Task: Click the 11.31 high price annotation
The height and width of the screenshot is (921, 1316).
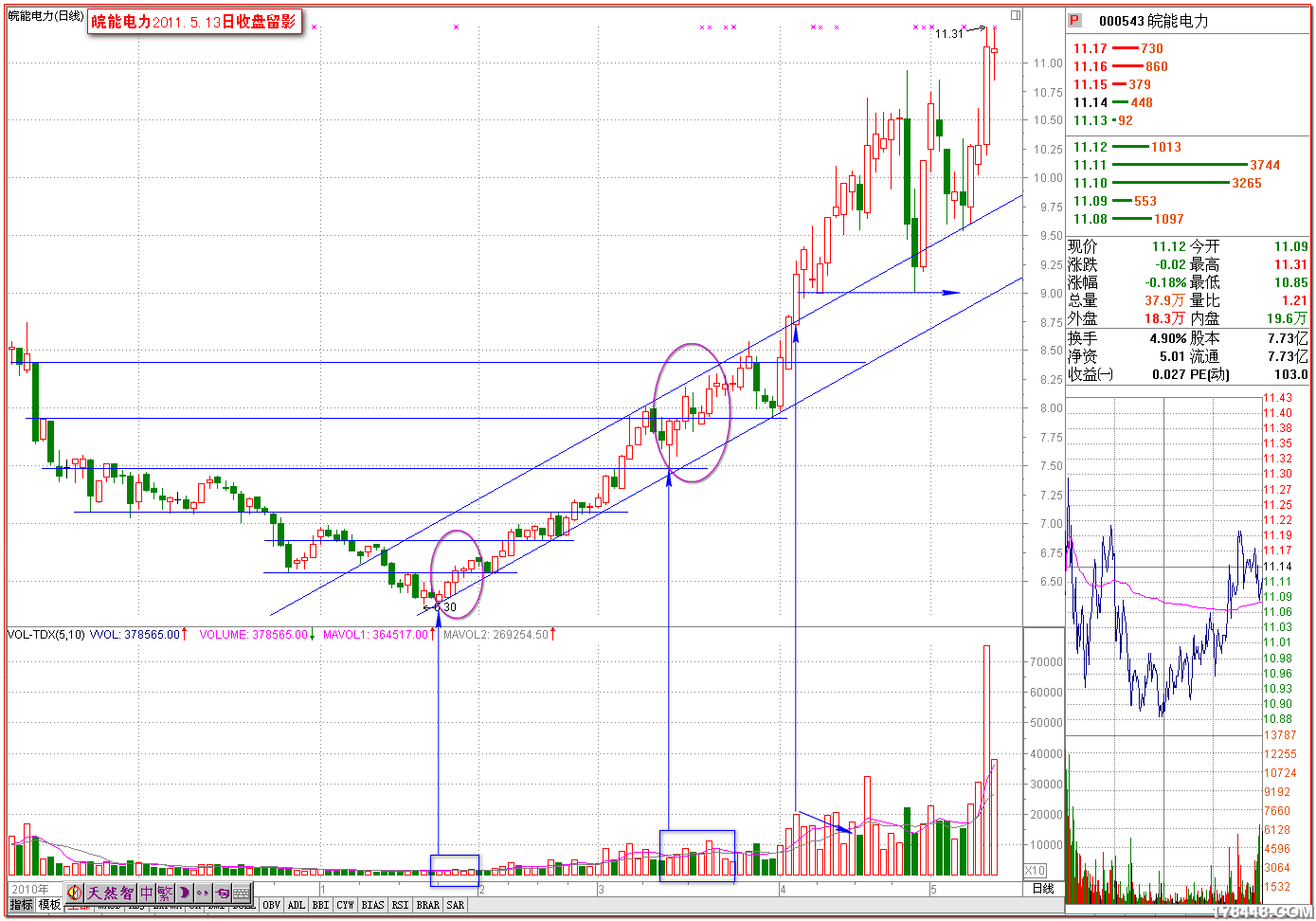Action: click(x=948, y=33)
